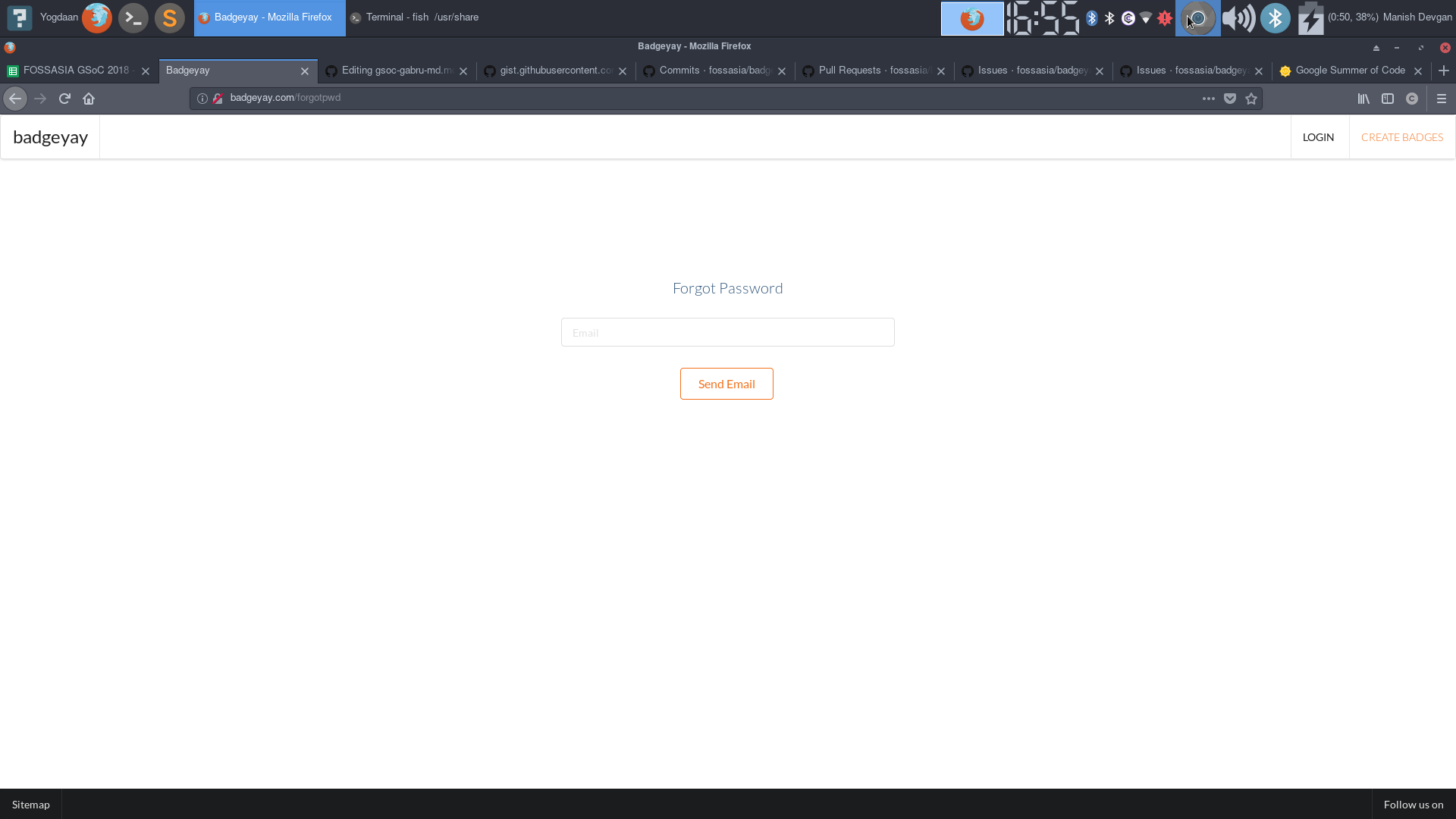Click the highlighted circular panel applet
Viewport: 1456px width, 819px height.
click(1198, 18)
